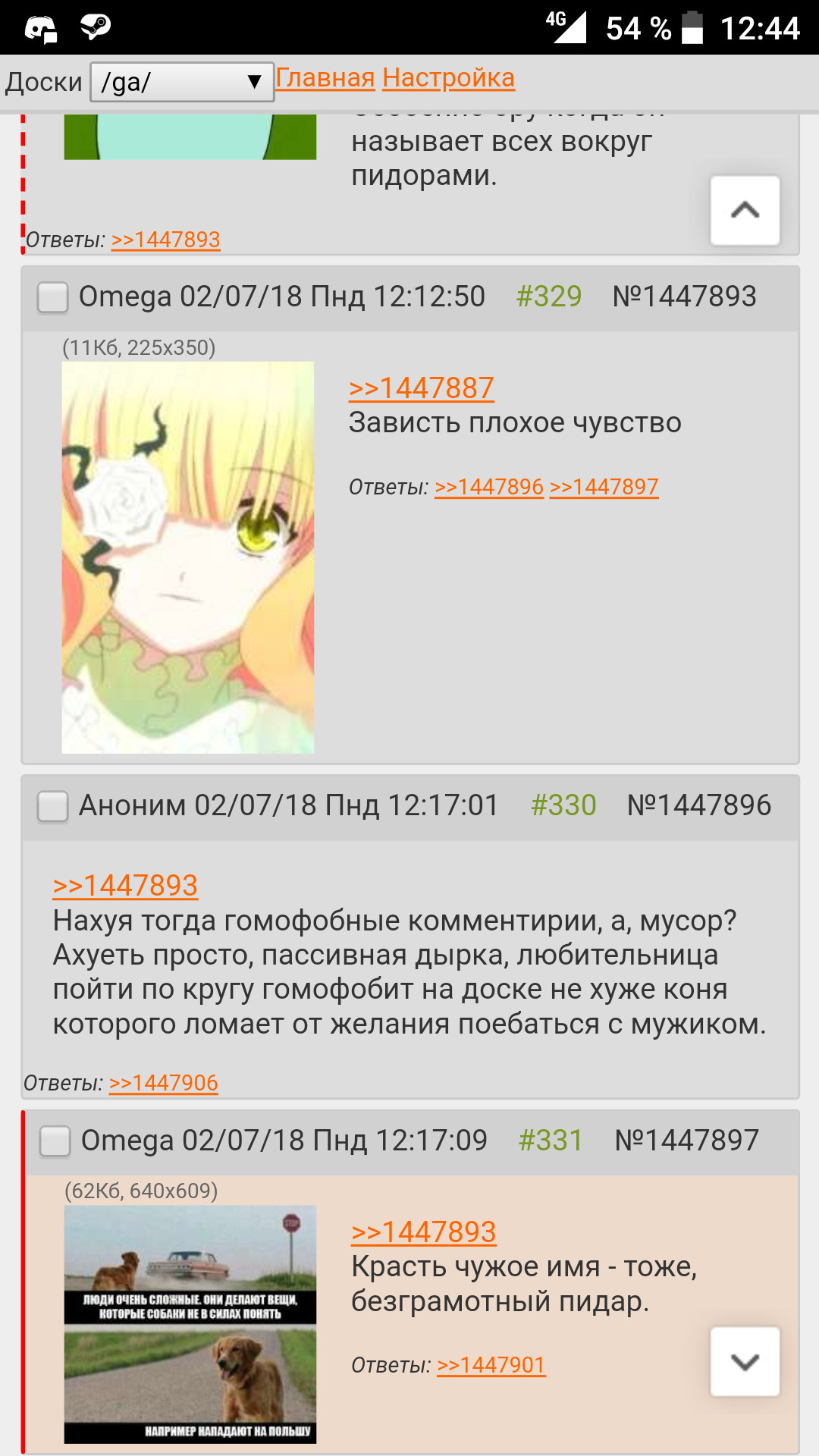The height and width of the screenshot is (1456, 819).
Task: Open the dog meme image thumbnail
Action: [190, 1324]
